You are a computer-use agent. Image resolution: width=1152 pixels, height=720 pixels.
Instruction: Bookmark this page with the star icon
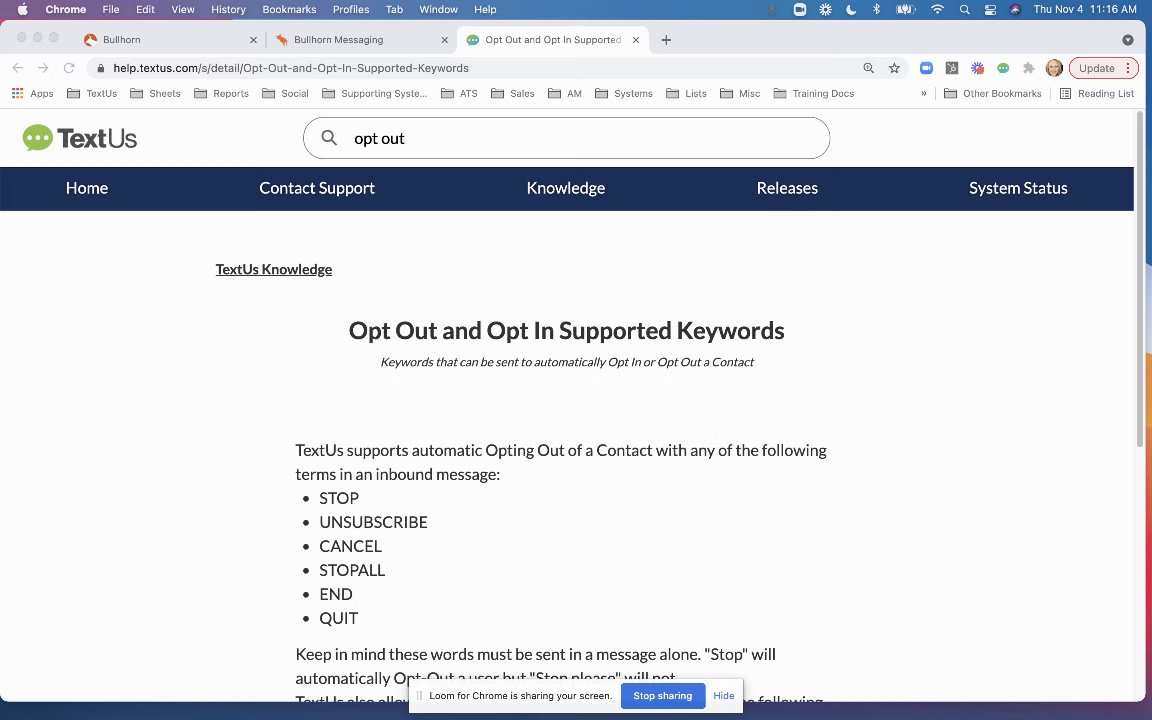(x=894, y=68)
